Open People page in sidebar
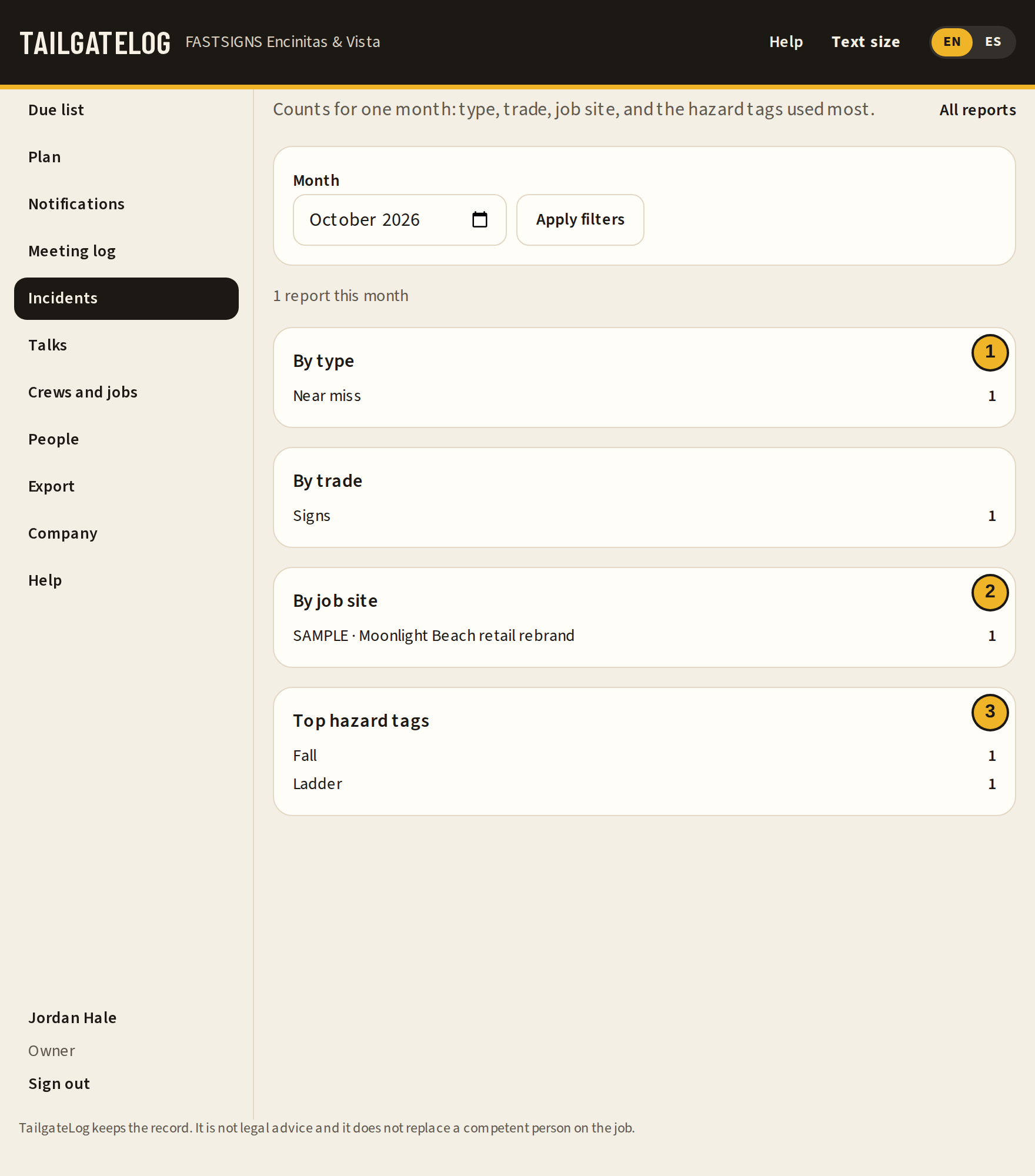The image size is (1035, 1176). pyautogui.click(x=126, y=439)
